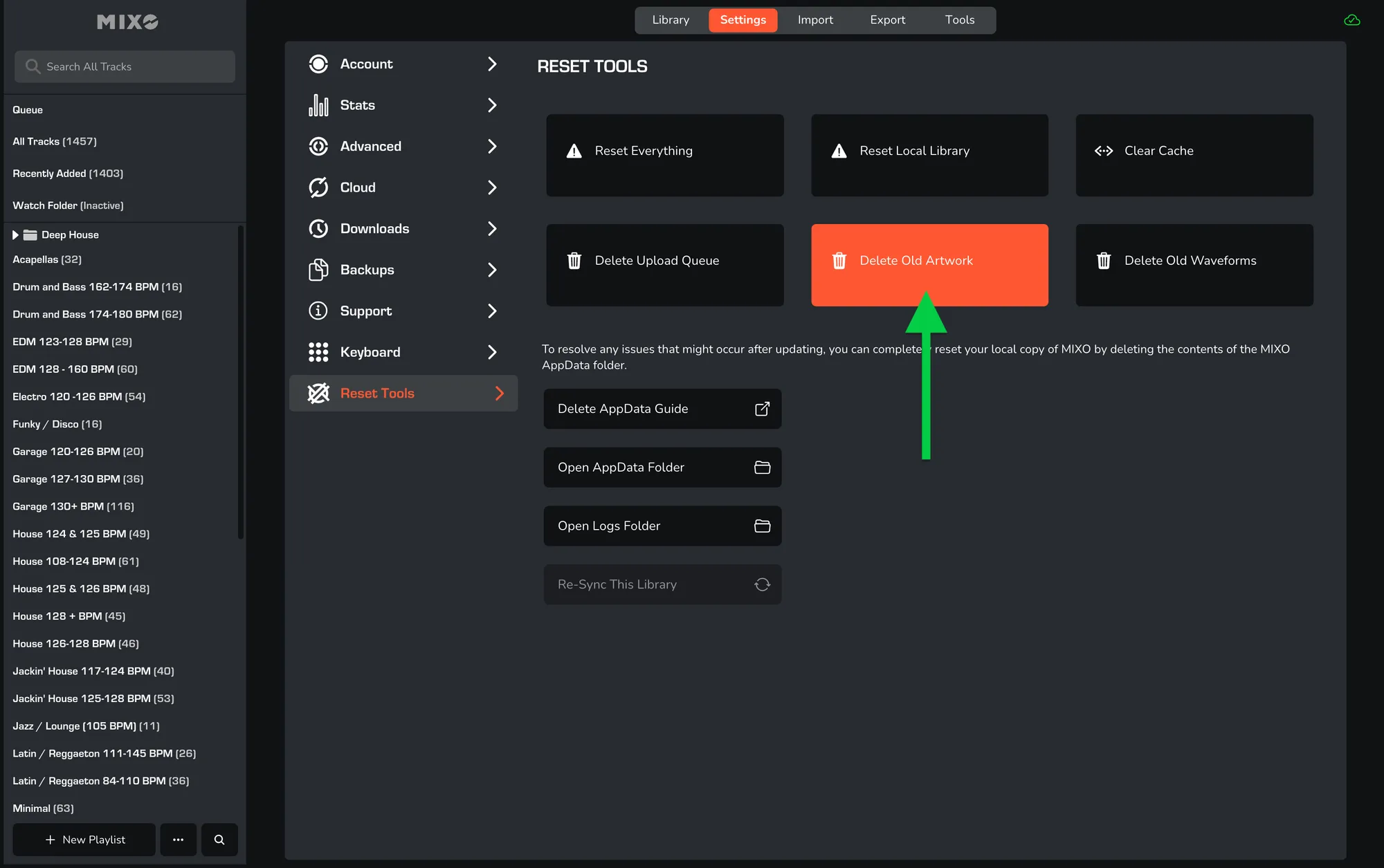The width and height of the screenshot is (1384, 868).
Task: Click the Open Logs Folder folder icon
Action: (x=762, y=526)
